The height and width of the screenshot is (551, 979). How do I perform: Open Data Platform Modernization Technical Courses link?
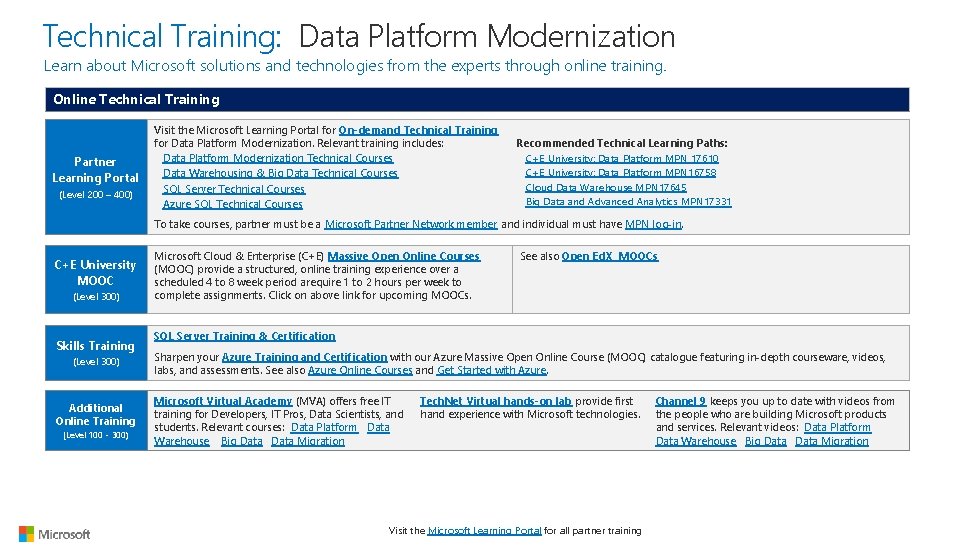coord(278,158)
